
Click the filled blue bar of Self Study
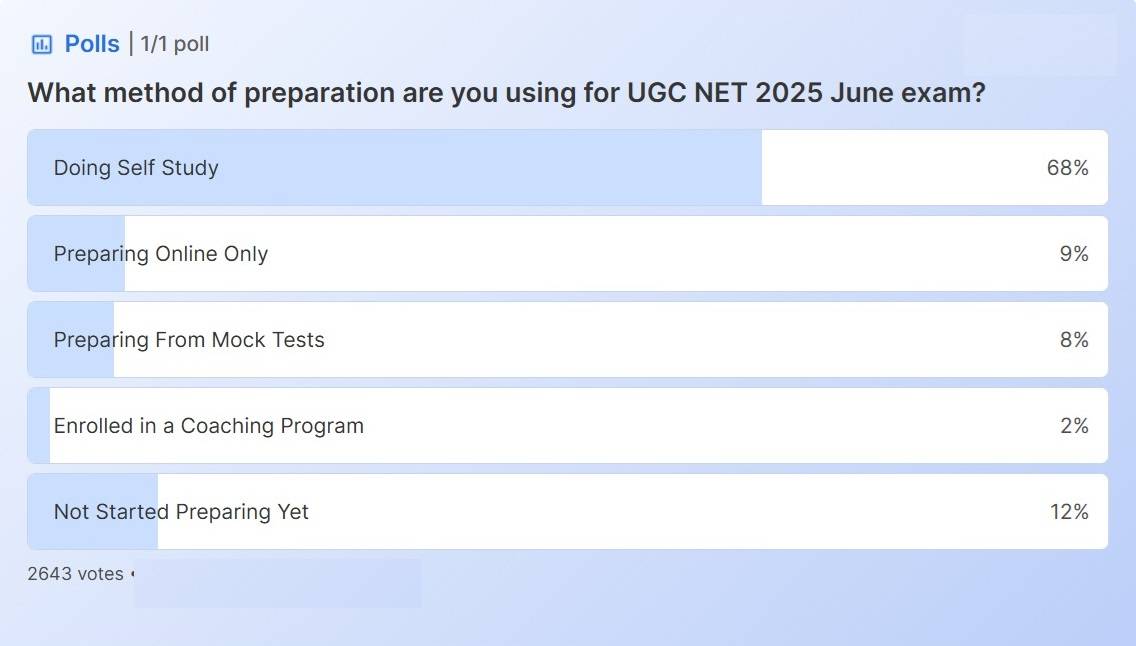click(500, 168)
